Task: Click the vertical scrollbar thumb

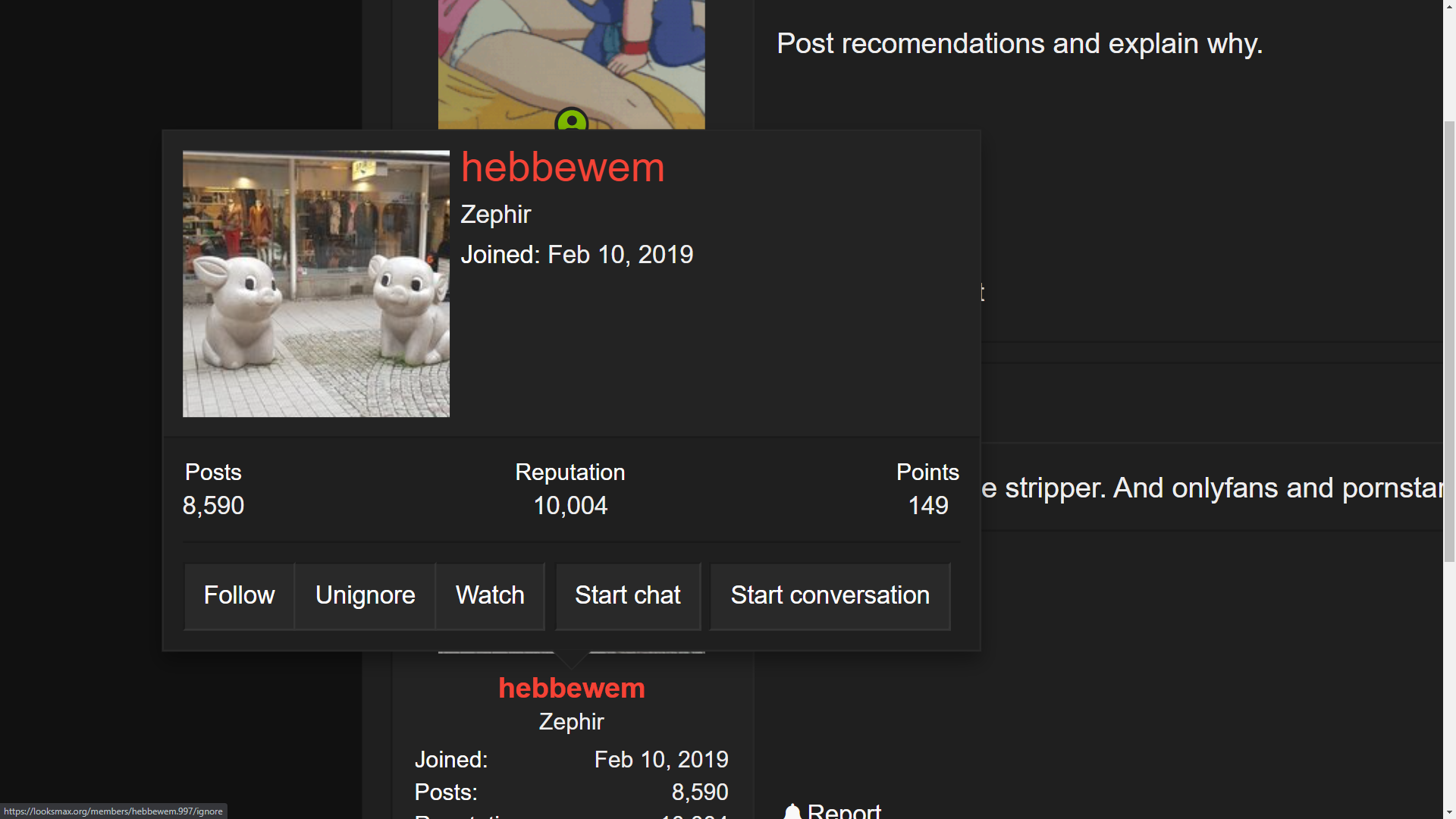Action: pyautogui.click(x=1449, y=341)
